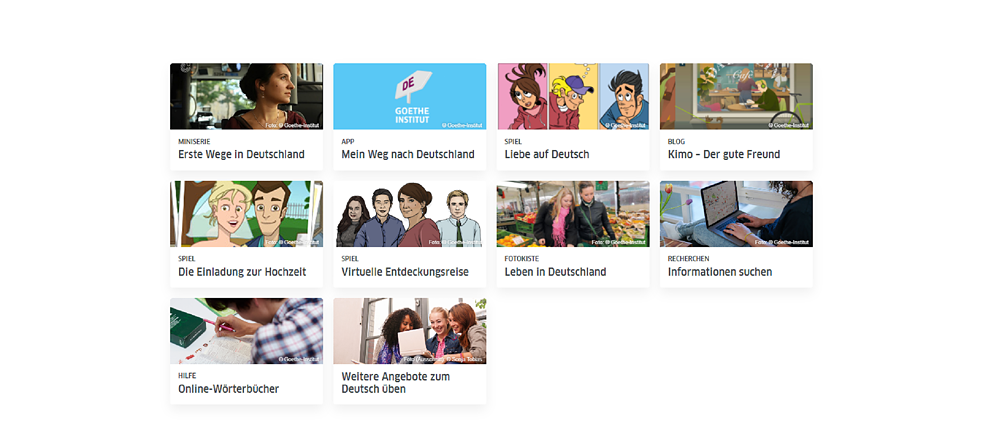Image resolution: width=983 pixels, height=427 pixels.
Task: Click the Leben in Deutschland title
Action: 555,272
